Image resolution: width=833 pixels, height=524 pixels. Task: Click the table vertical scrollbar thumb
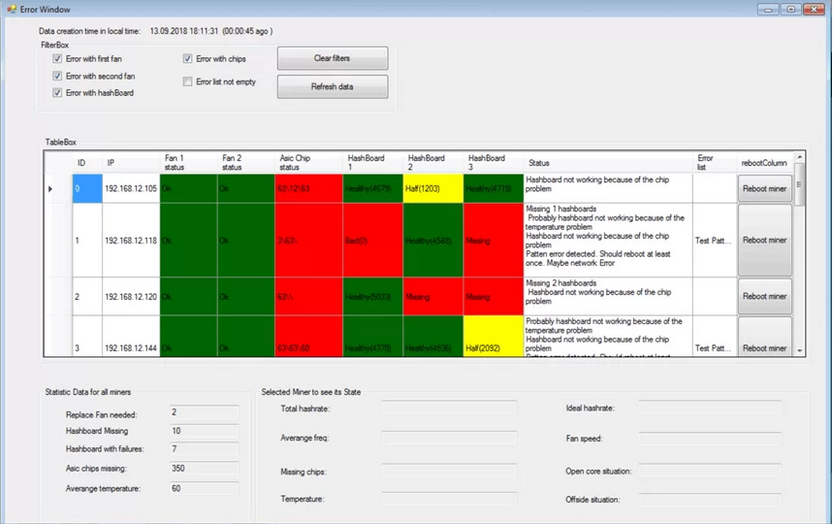[x=799, y=184]
